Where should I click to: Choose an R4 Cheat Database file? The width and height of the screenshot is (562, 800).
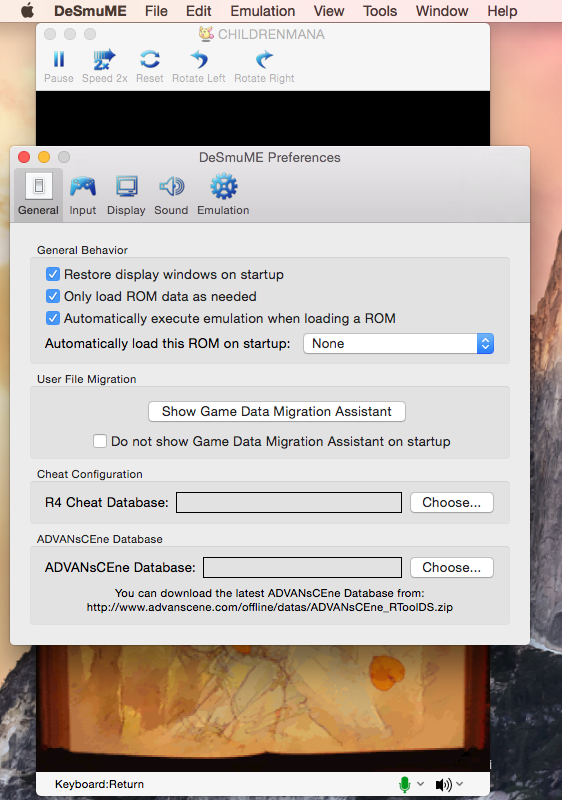[451, 503]
